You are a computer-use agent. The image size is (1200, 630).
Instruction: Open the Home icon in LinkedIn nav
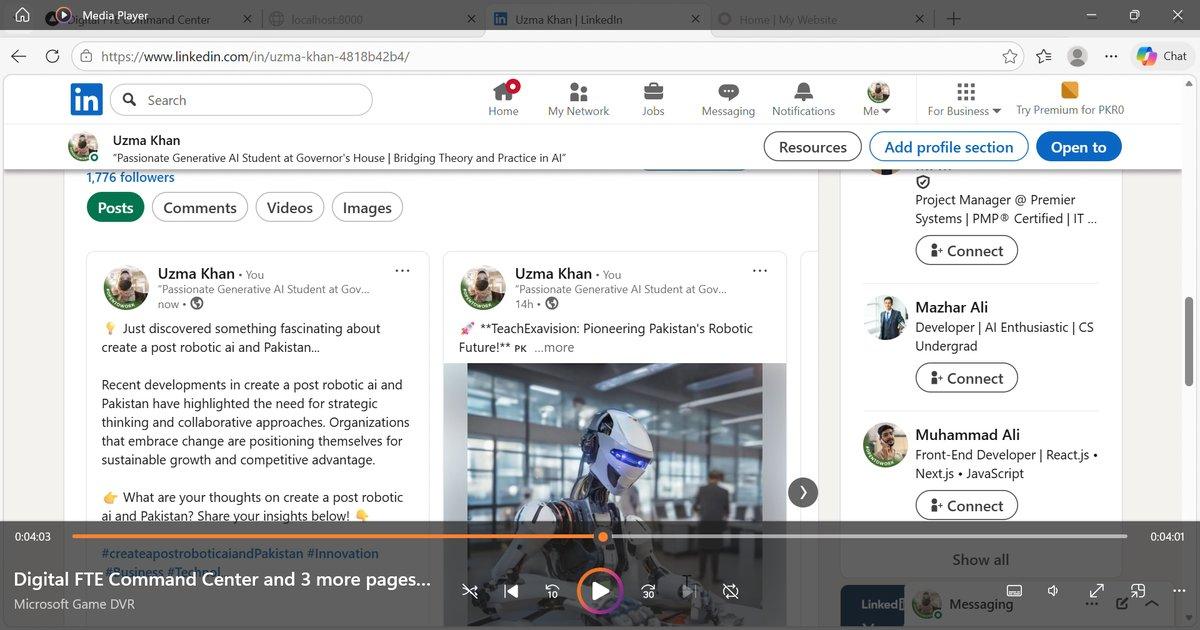point(503,99)
